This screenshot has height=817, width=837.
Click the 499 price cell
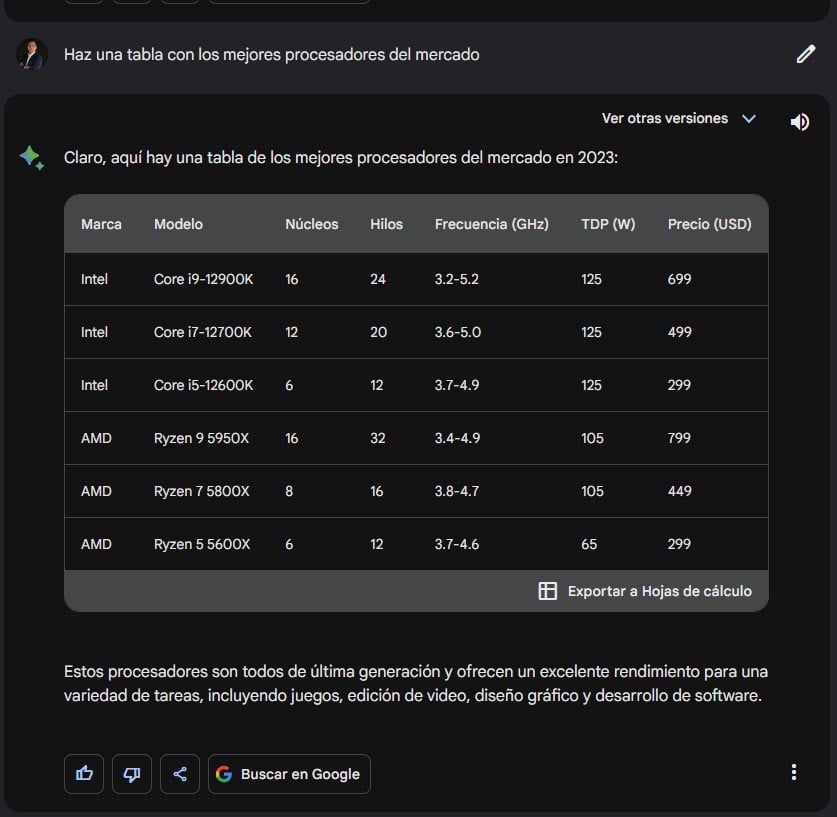(680, 332)
